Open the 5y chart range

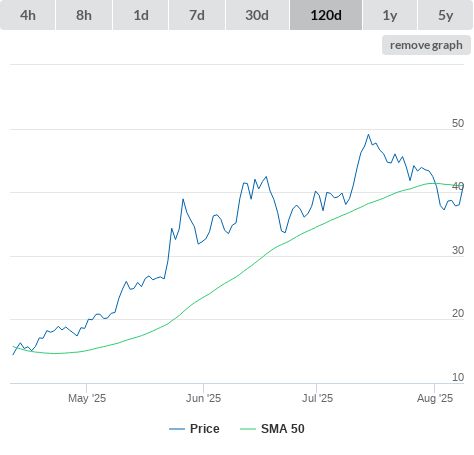(446, 15)
